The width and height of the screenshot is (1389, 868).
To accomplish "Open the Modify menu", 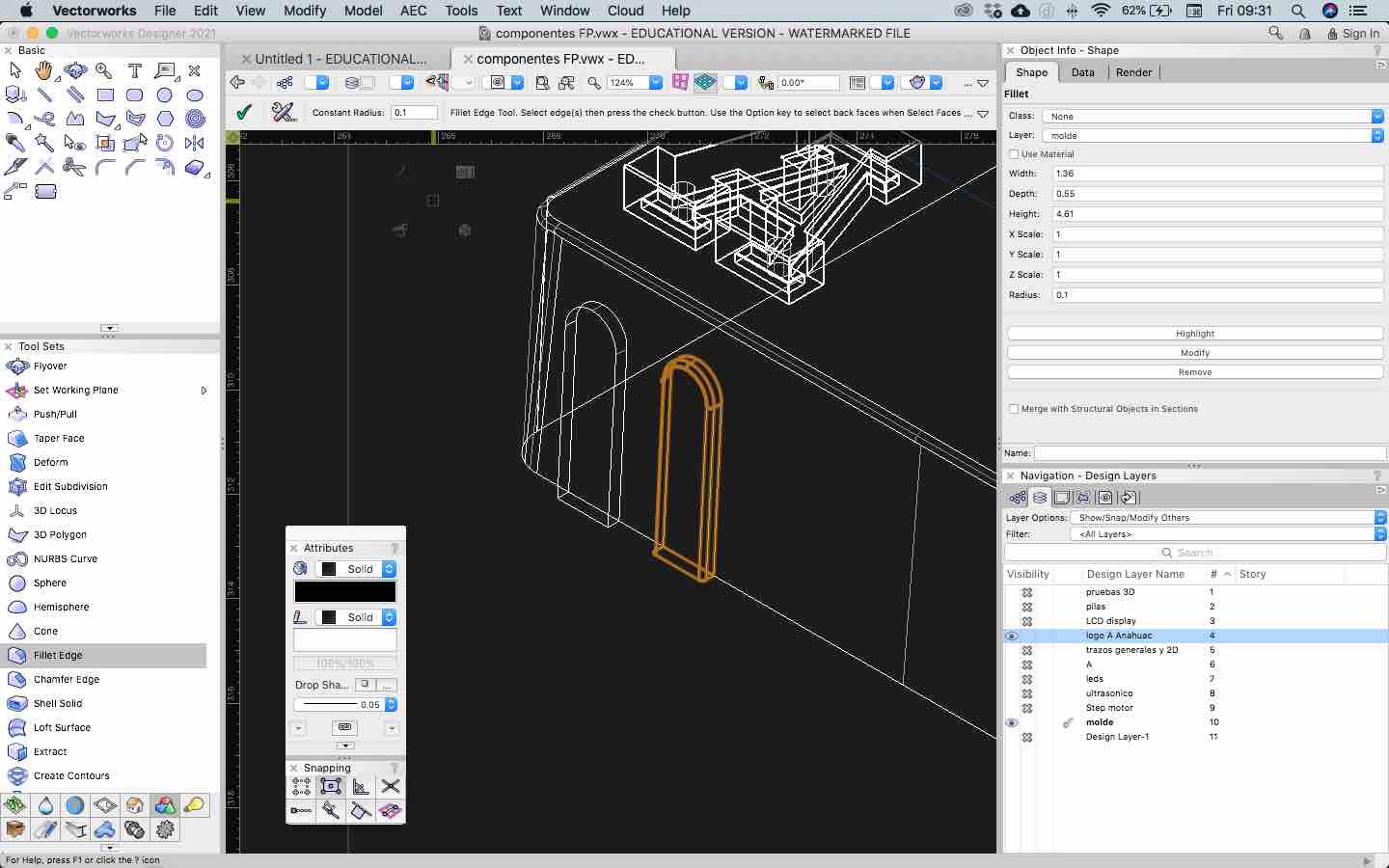I will tap(305, 11).
